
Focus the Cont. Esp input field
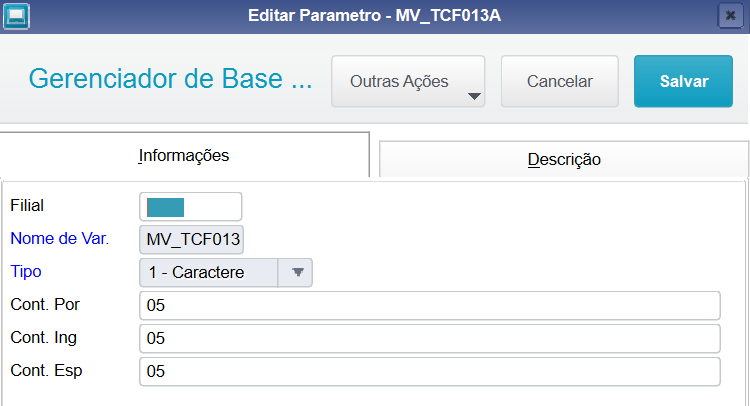(x=430, y=372)
